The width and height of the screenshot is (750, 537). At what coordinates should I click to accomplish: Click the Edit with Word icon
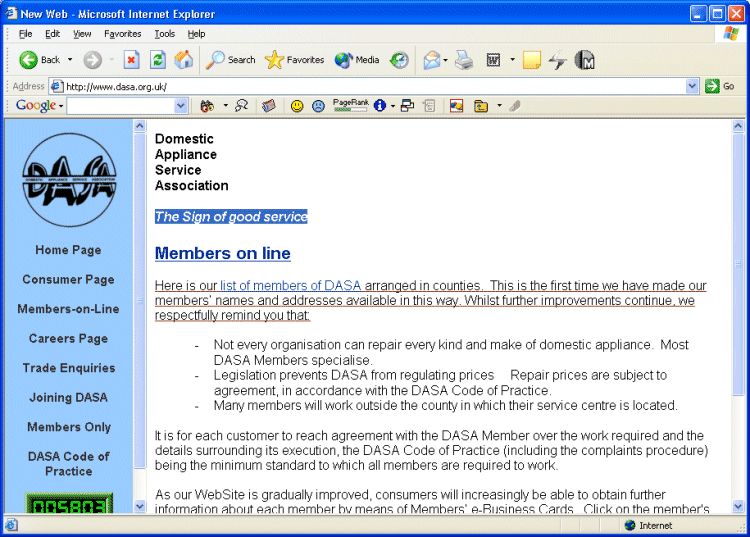(493, 60)
